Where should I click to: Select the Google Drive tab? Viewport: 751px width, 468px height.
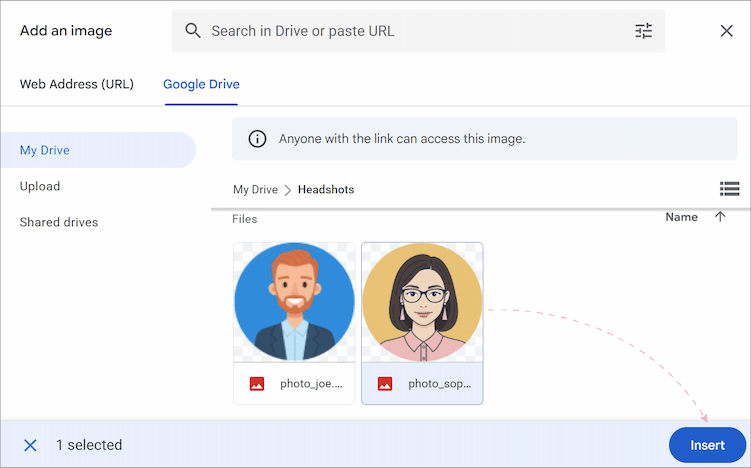click(201, 84)
